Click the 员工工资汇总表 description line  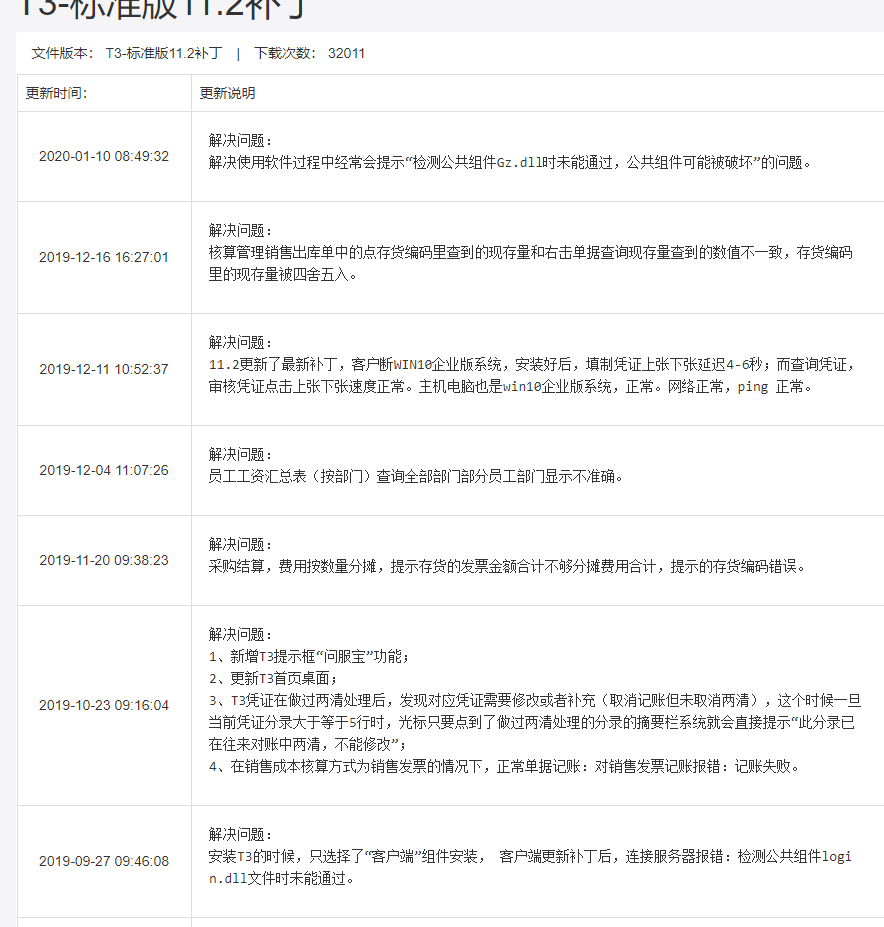click(x=416, y=476)
